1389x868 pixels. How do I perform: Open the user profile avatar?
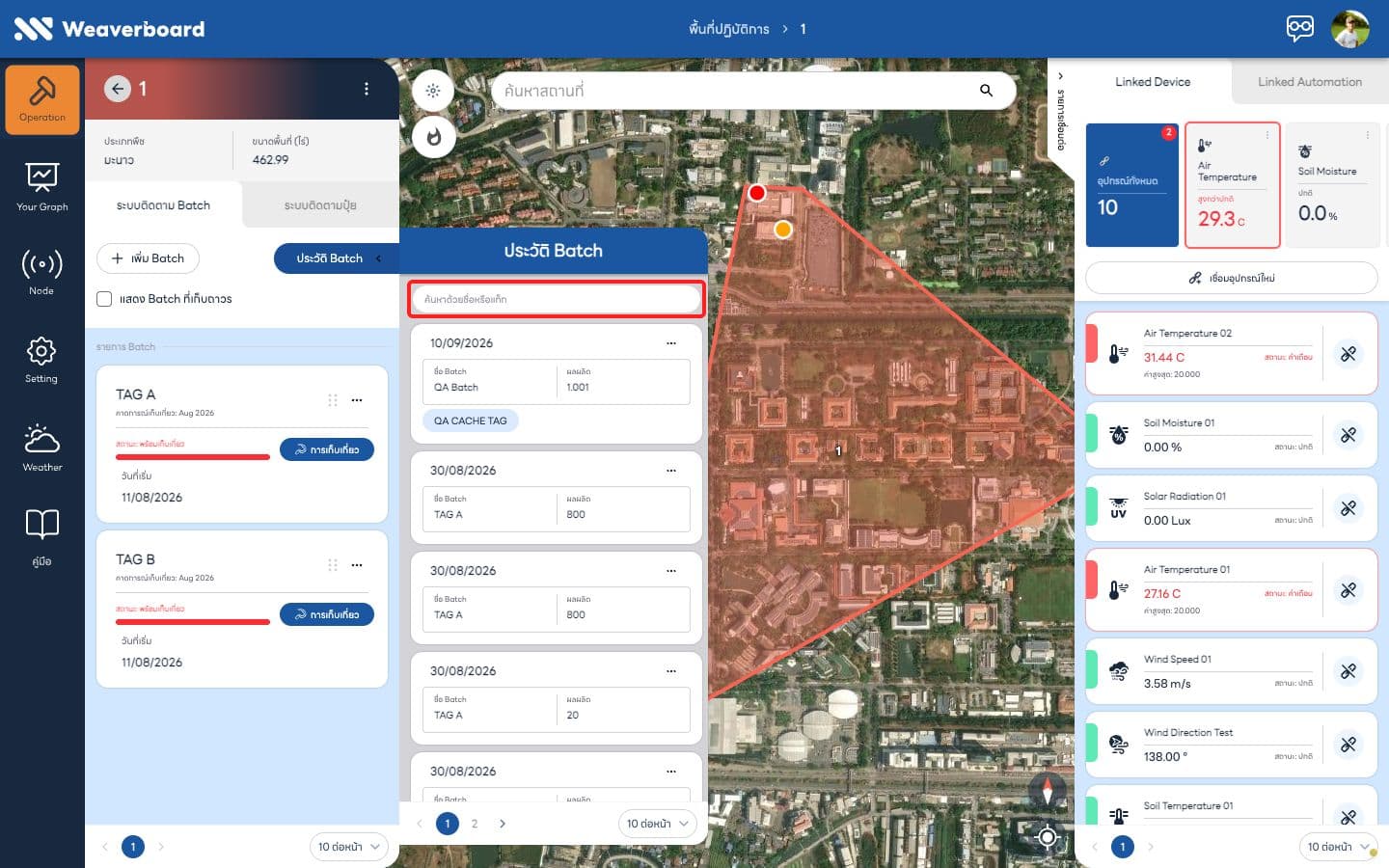1350,29
